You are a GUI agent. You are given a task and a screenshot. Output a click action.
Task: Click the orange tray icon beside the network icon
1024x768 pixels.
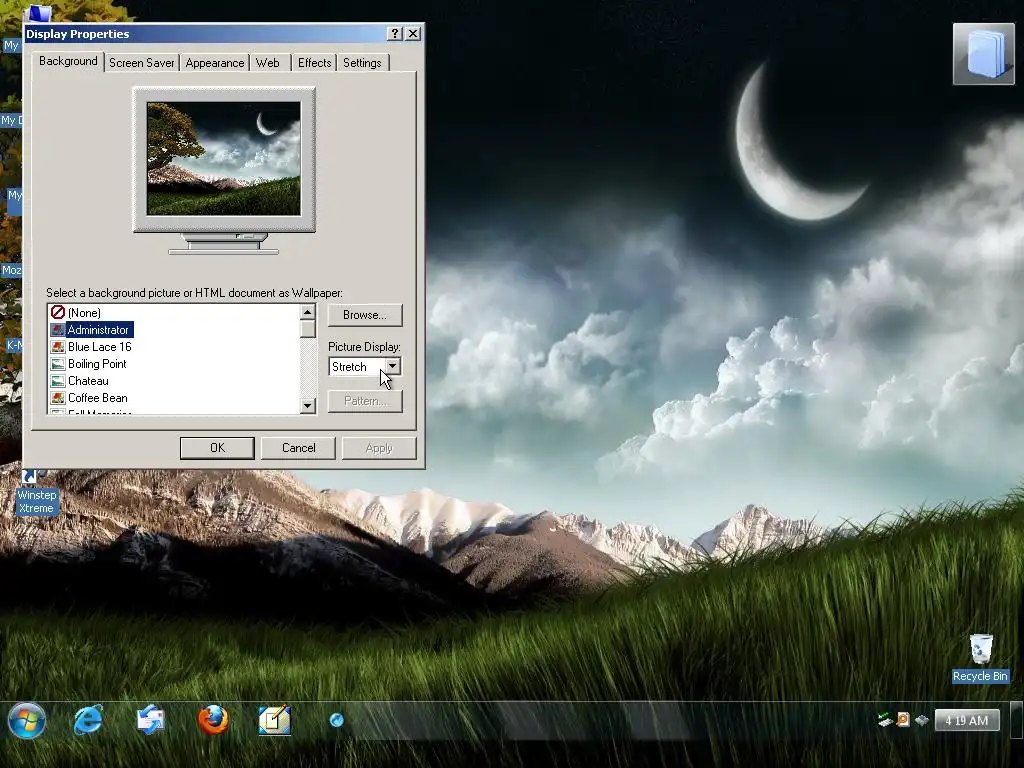tap(903, 720)
